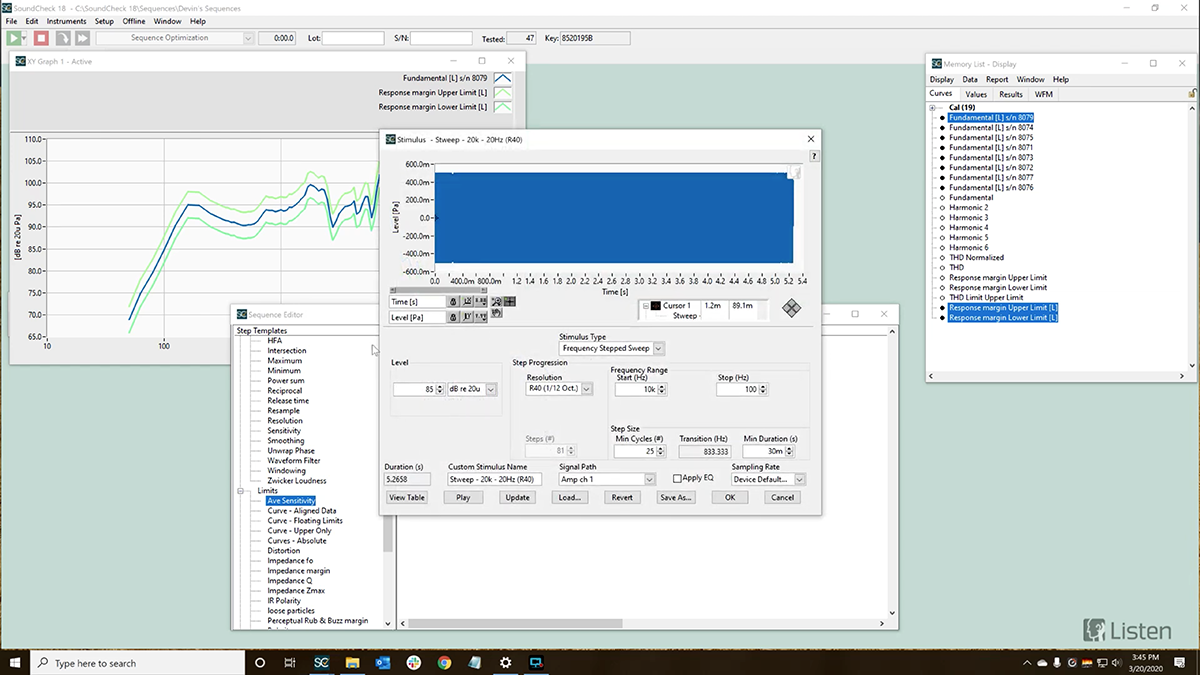Click the Play button in Stimulus dialog
This screenshot has width=1200, height=675.
point(463,497)
